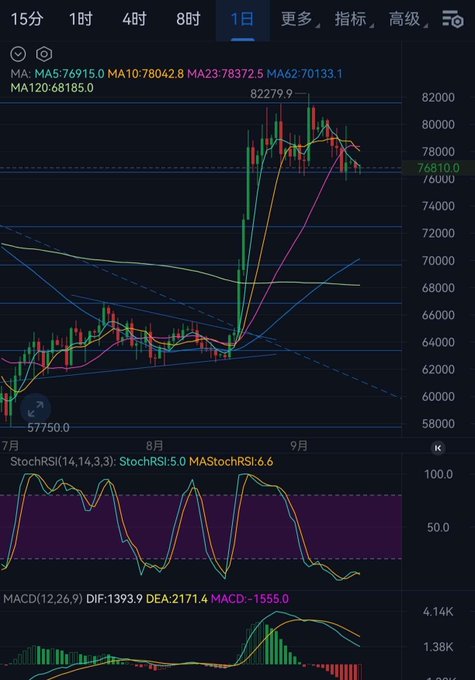Screen dimensions: 475x680
Task: Click the MA62:70133.1 legend value
Action: pos(304,74)
